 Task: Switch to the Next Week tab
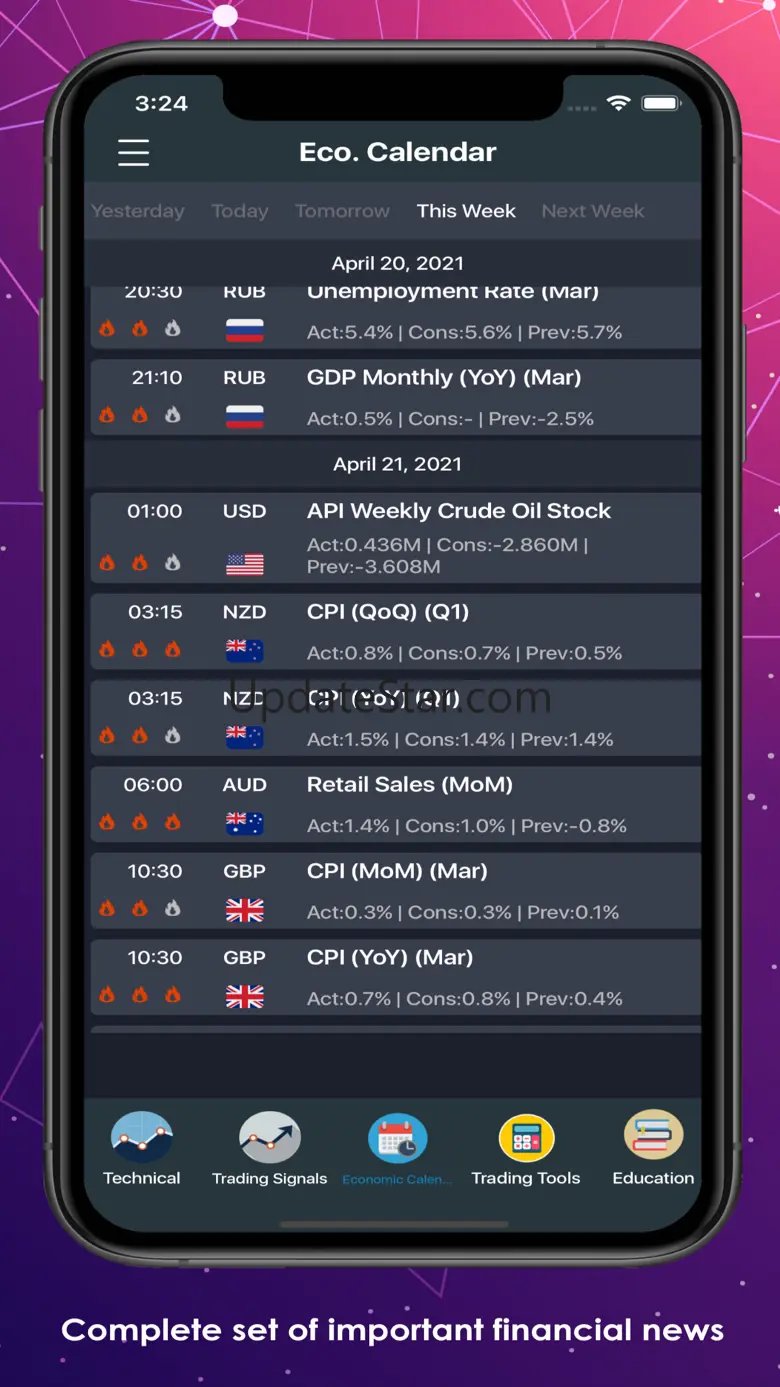[593, 211]
